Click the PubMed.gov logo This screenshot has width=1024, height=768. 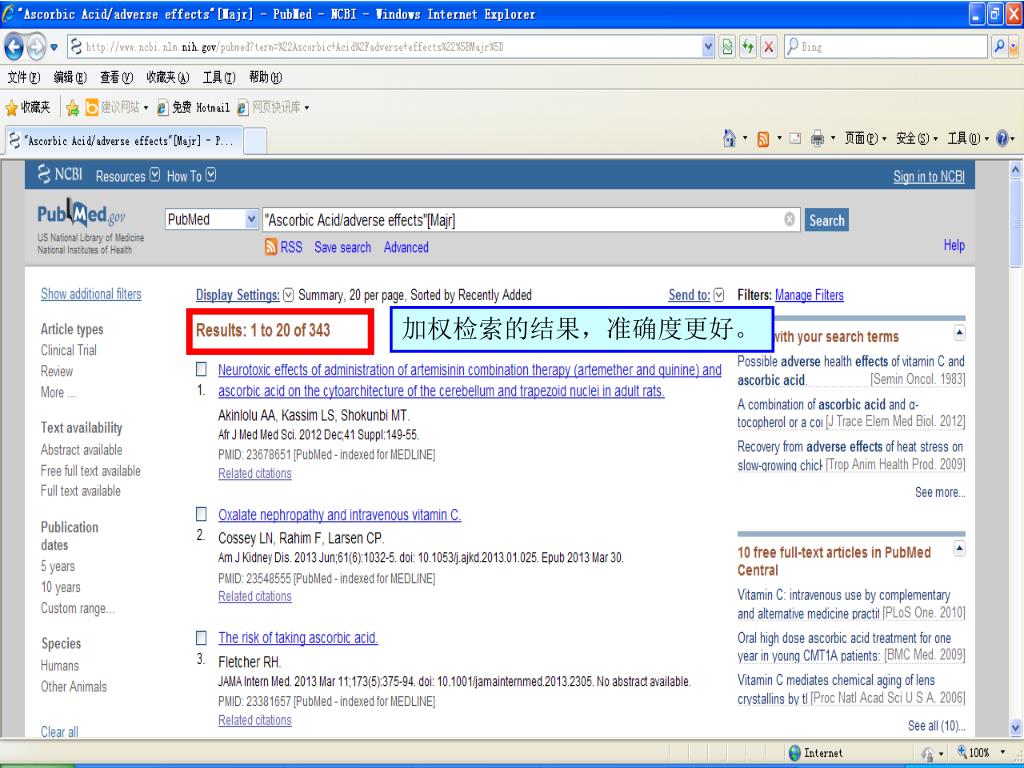click(81, 214)
